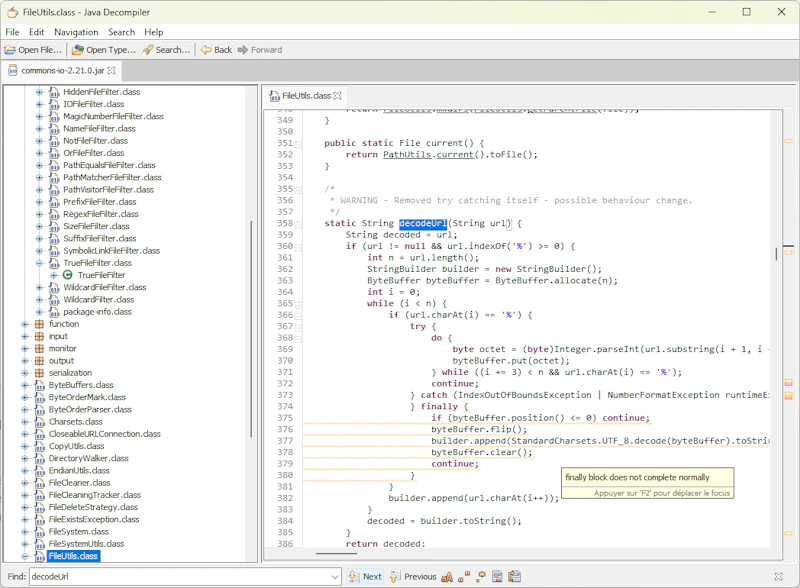This screenshot has height=588, width=800.
Task: Expand the HiddenFileFilter.class node
Action: click(x=39, y=92)
